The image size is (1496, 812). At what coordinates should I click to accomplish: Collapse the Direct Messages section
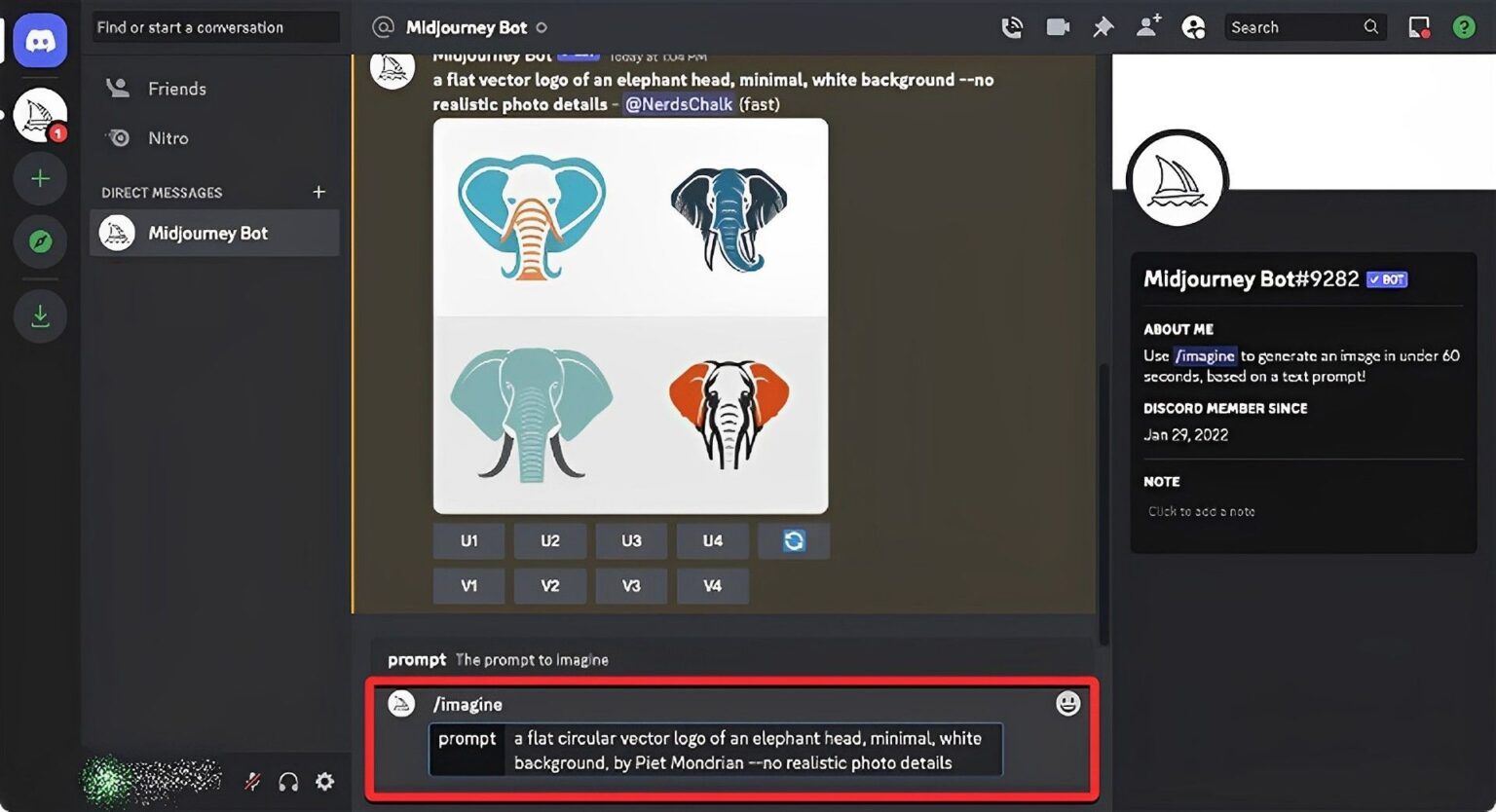[x=162, y=192]
